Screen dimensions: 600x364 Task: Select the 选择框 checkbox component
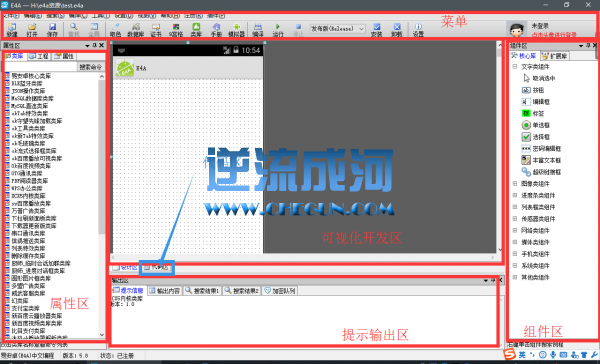click(536, 137)
